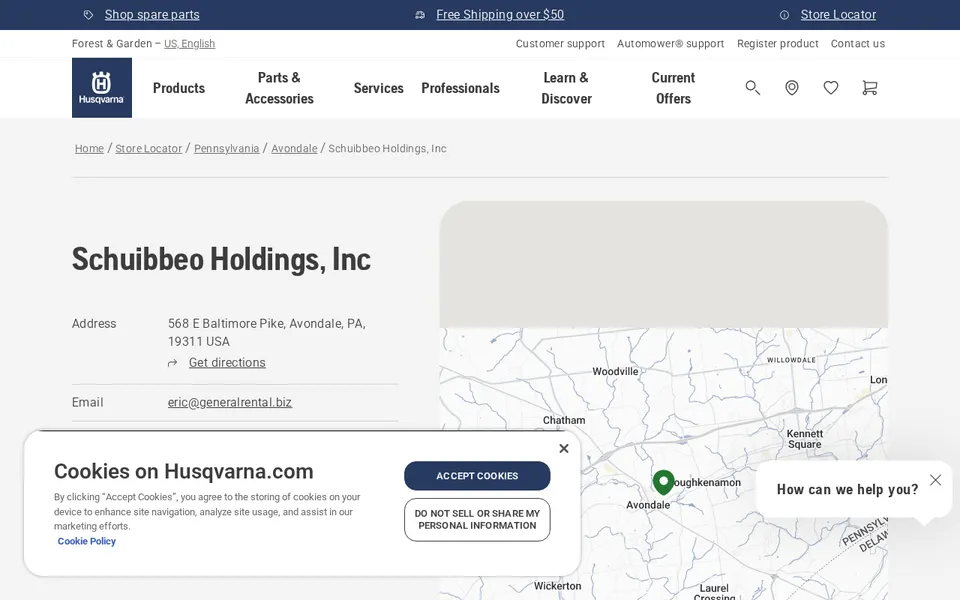Go to Home breadcrumb
The image size is (960, 600).
coord(89,148)
